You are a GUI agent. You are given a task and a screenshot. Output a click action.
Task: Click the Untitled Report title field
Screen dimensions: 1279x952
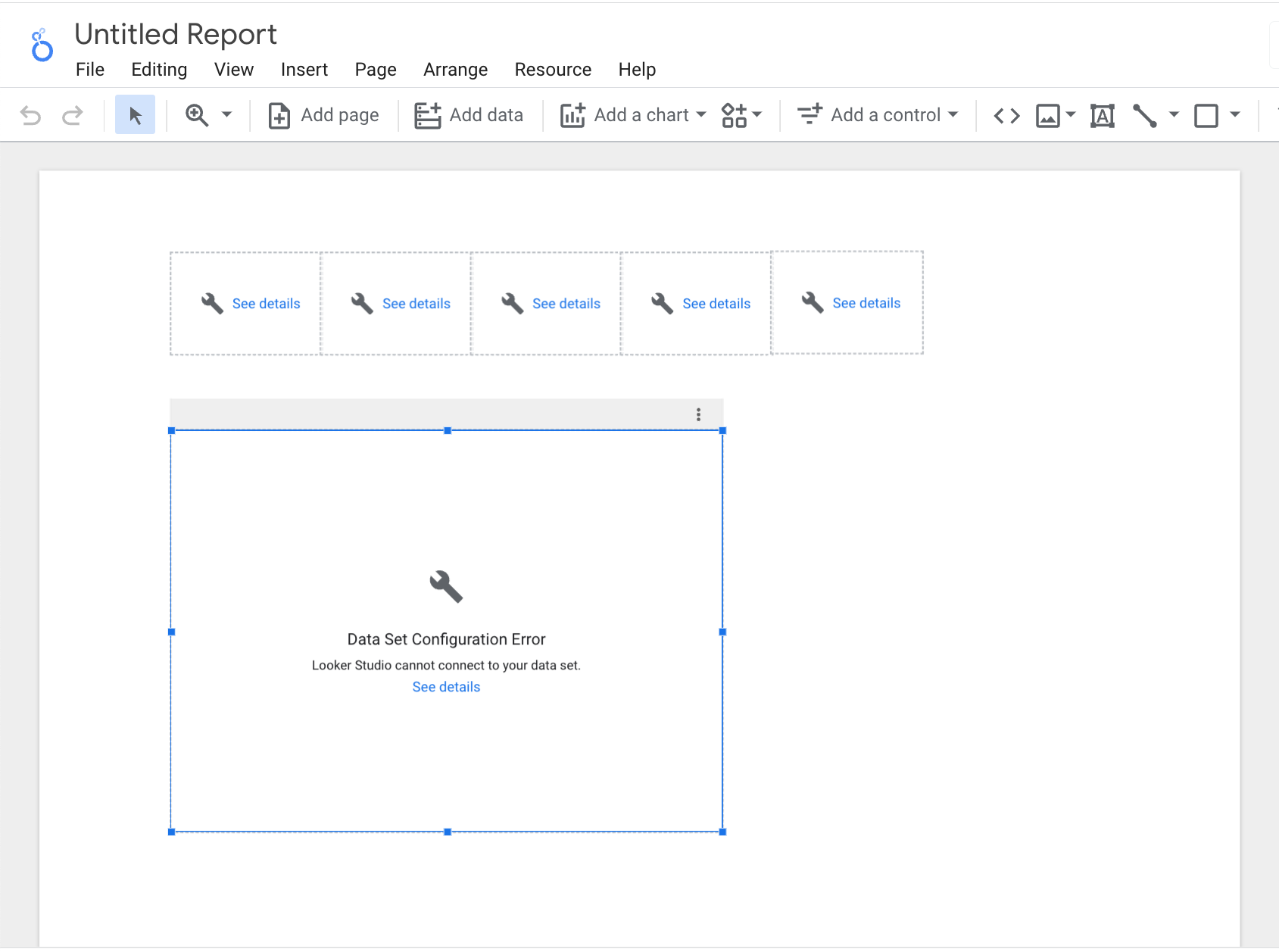[176, 34]
